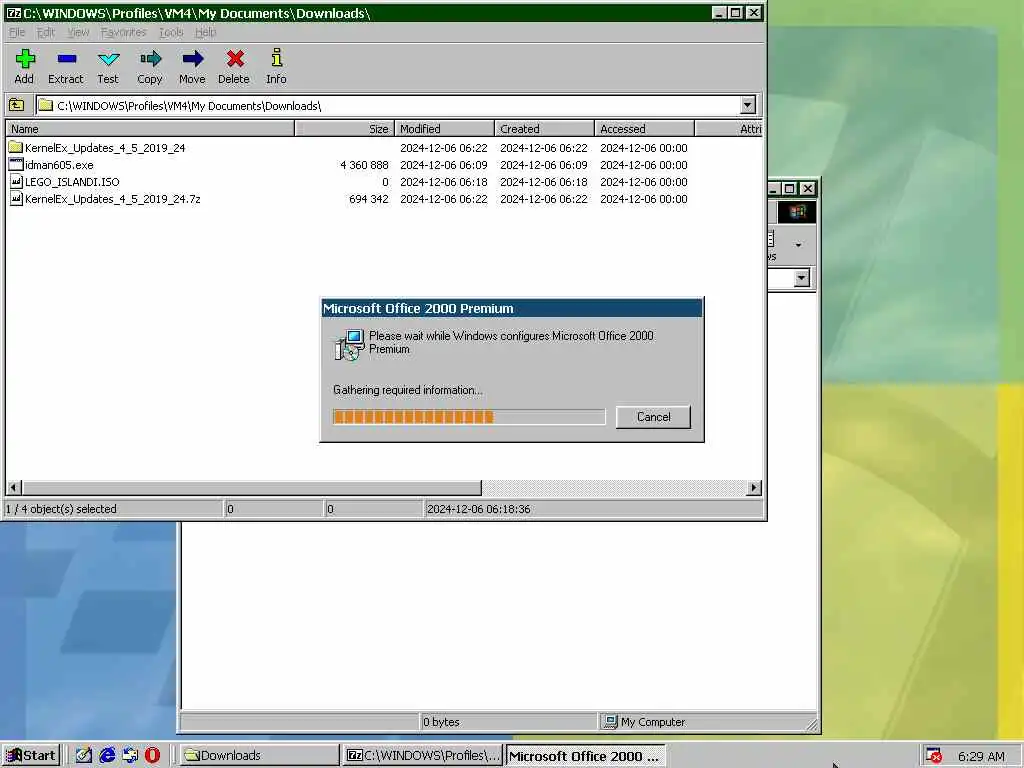Sort by the Accessed column header

[645, 129]
